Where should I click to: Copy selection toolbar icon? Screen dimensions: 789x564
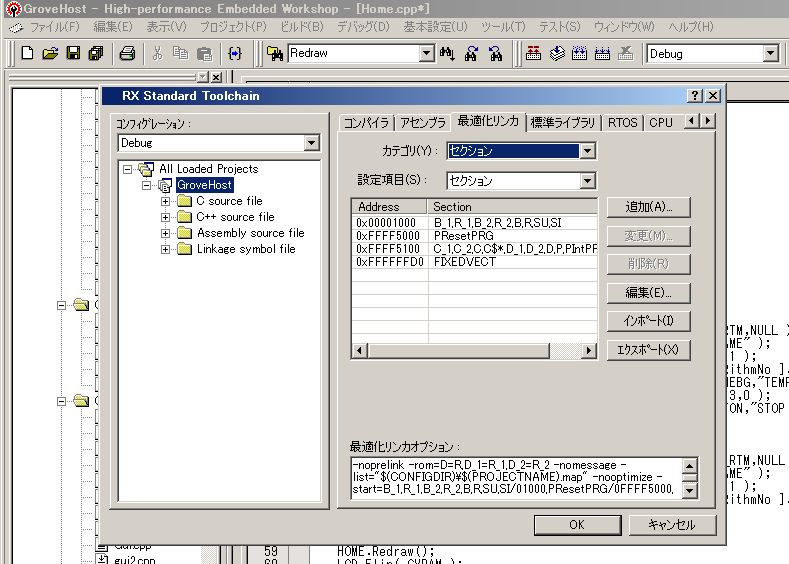point(180,53)
